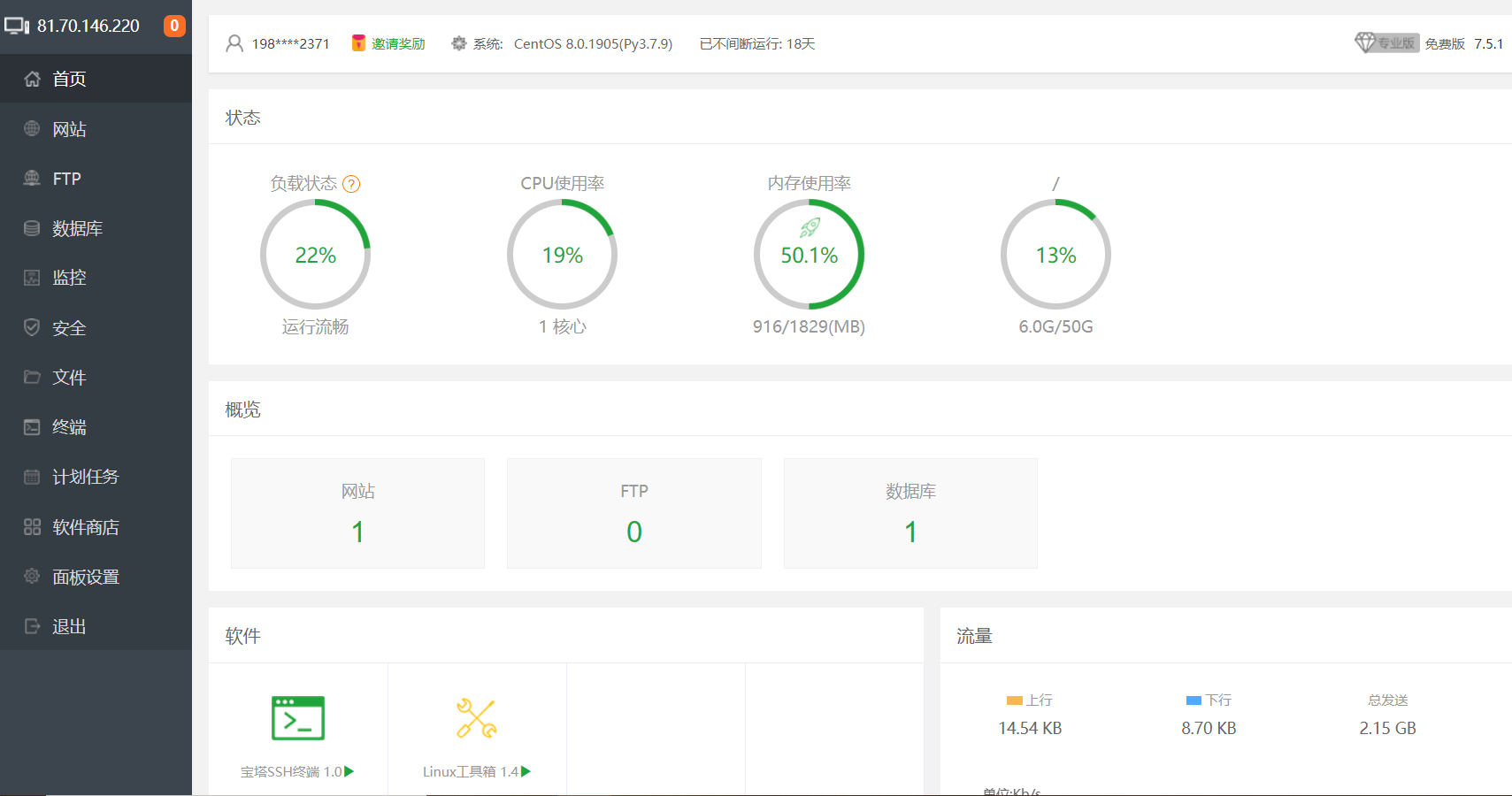Click the rocket icon in memory gauge
Image resolution: width=1512 pixels, height=796 pixels.
point(810,228)
